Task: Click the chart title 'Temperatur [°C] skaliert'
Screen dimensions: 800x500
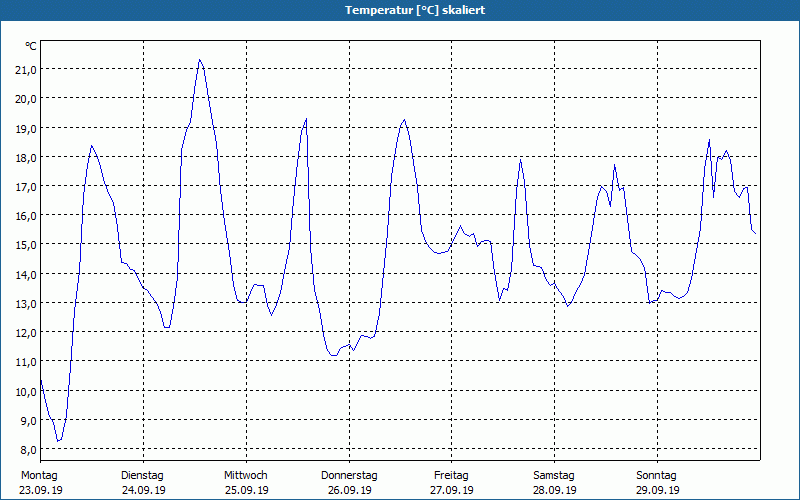Action: coord(415,10)
